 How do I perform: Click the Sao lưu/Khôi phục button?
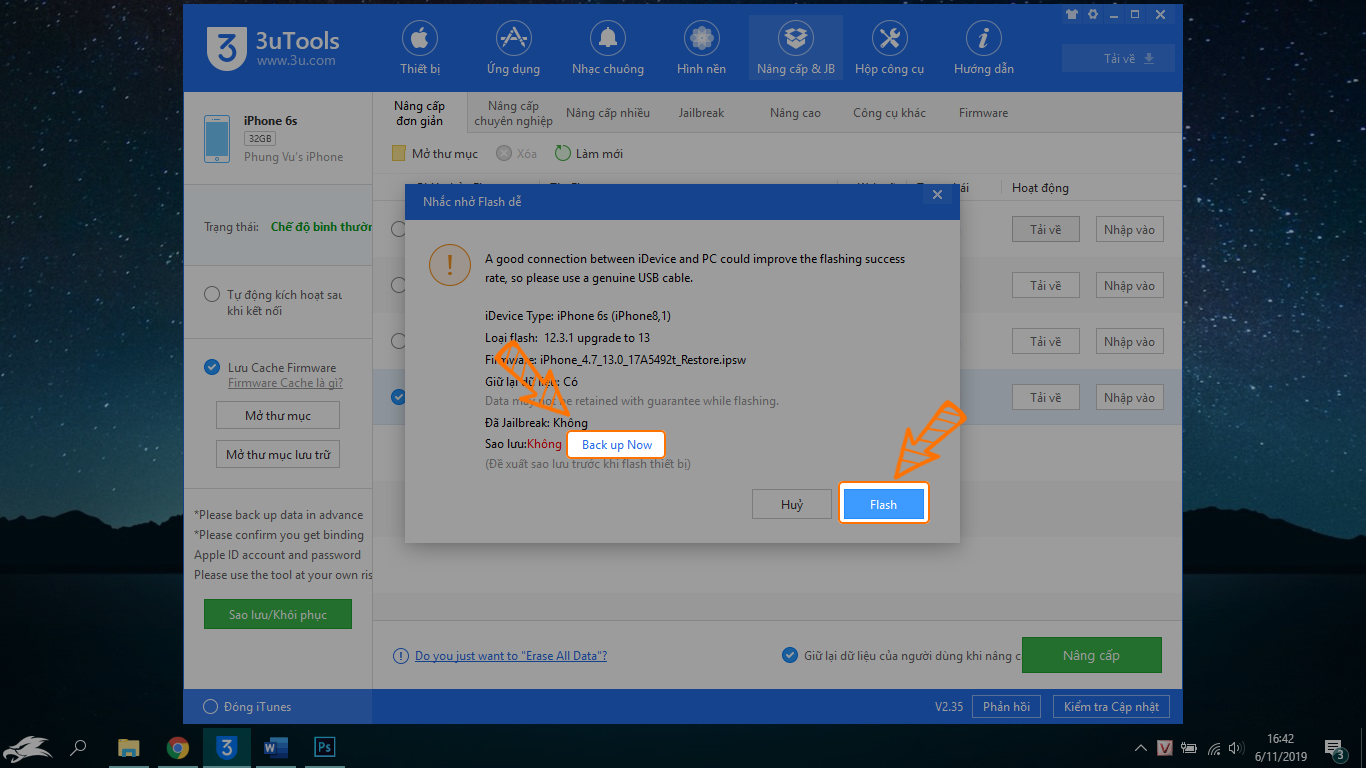tap(277, 614)
